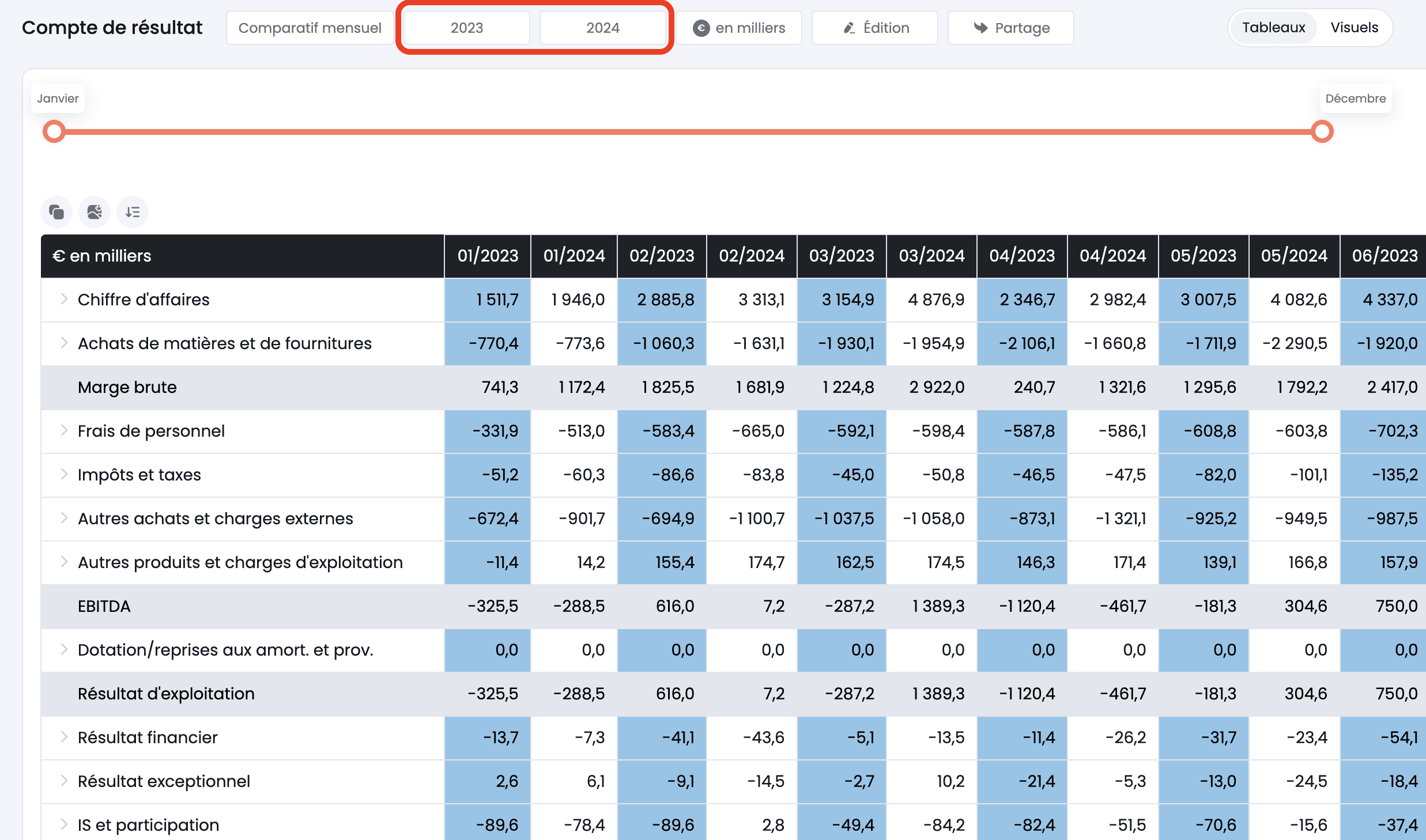Open the 2024 year selector

click(x=602, y=28)
